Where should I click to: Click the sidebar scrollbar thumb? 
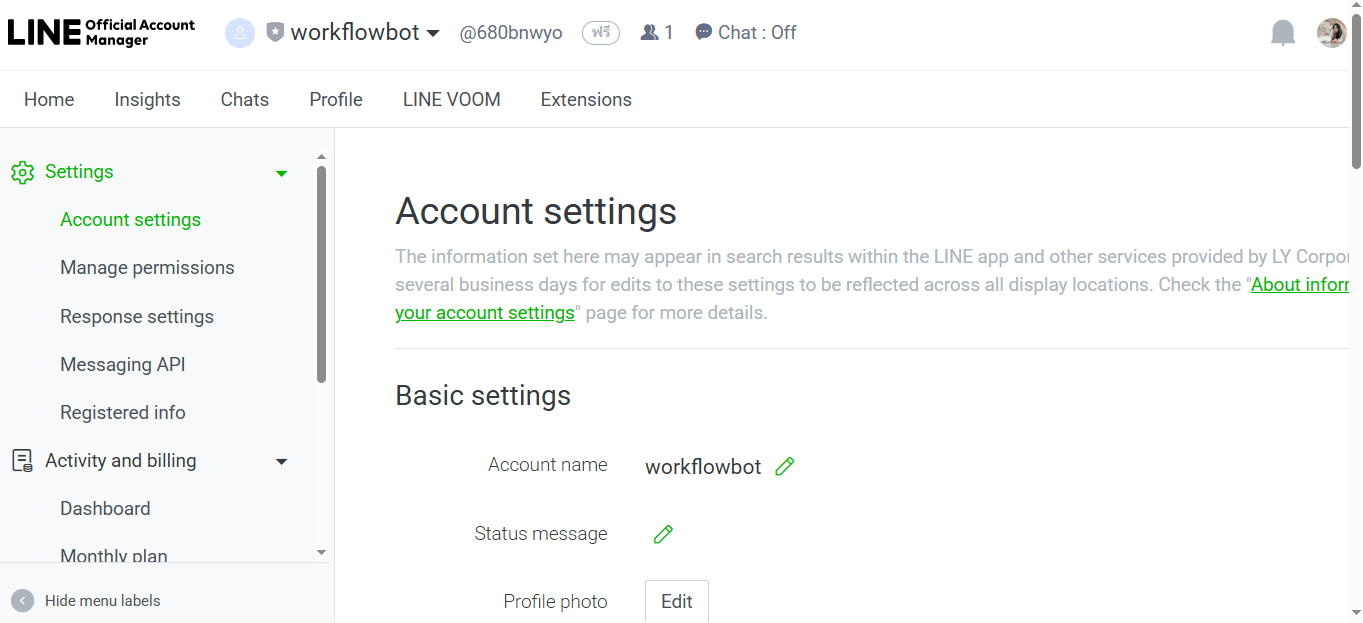321,274
